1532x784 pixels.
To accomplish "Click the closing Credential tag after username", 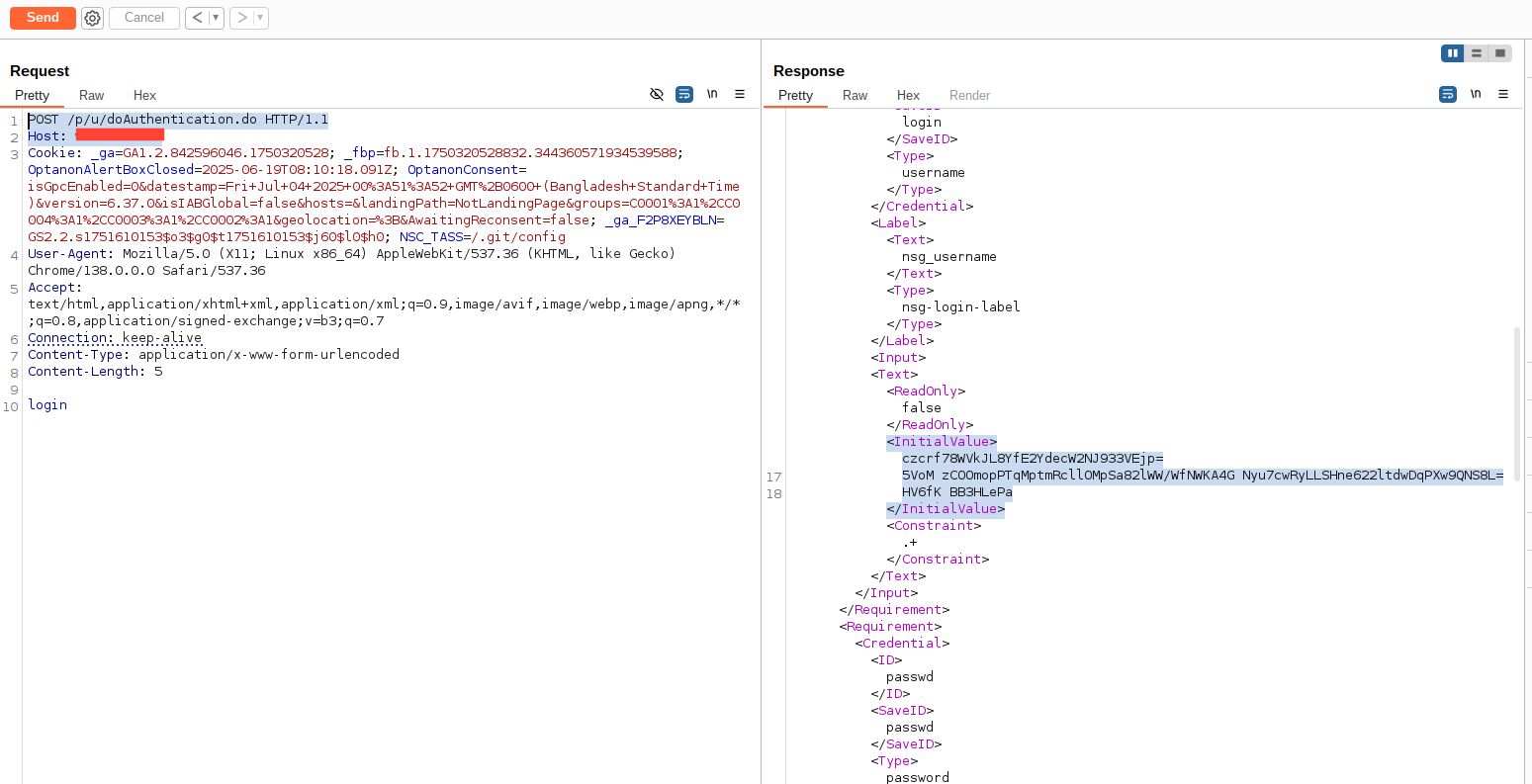I will tap(922, 207).
